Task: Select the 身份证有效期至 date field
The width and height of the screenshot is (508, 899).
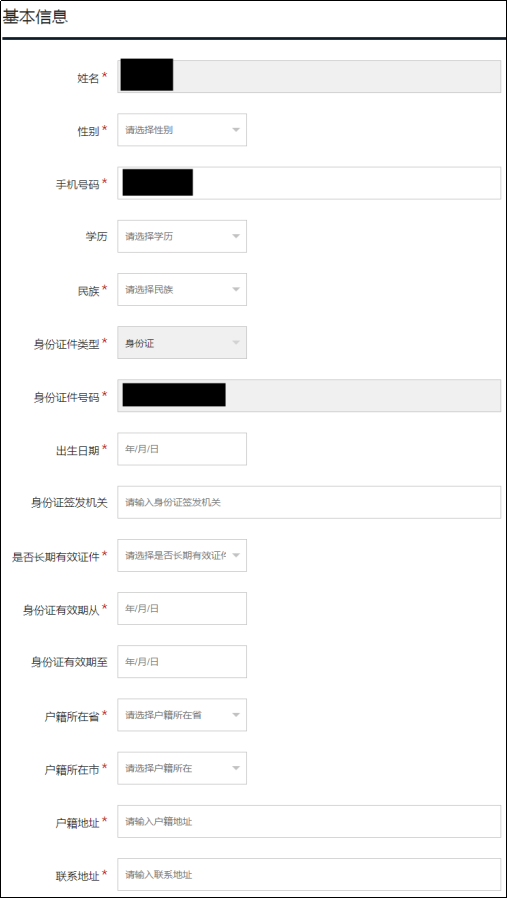Action: pos(182,662)
